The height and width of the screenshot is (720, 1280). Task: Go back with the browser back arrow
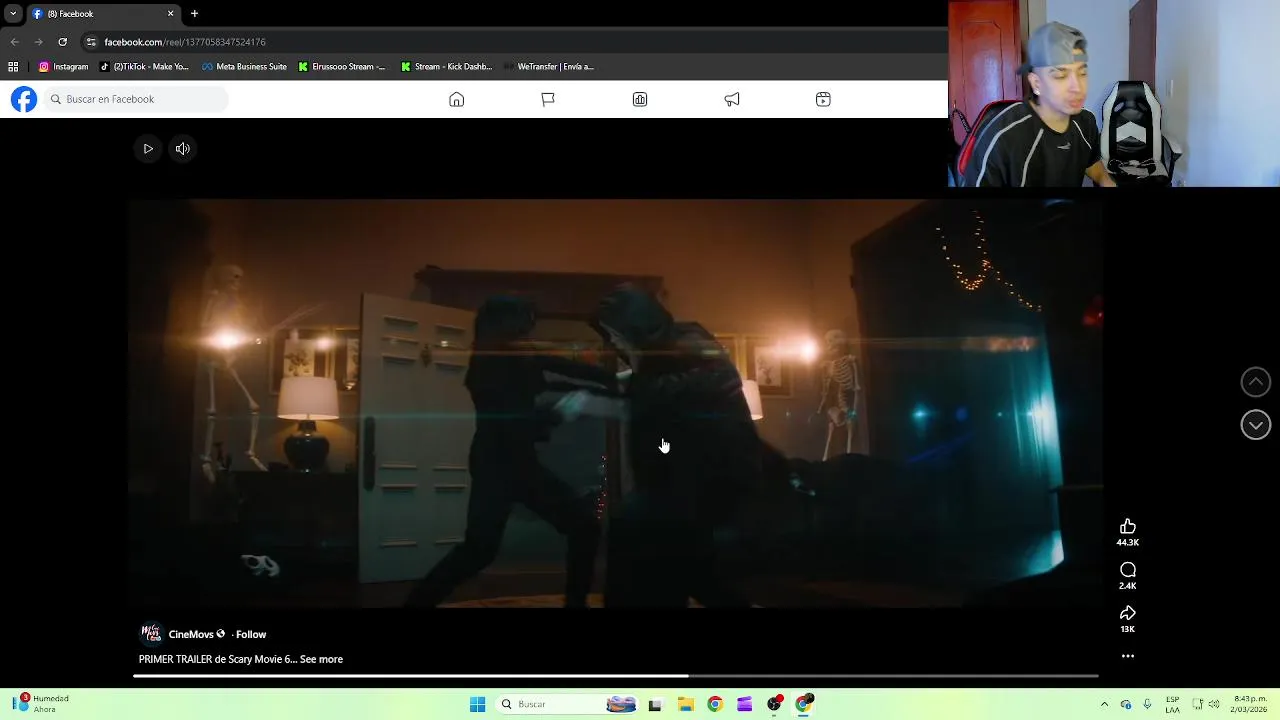(x=14, y=42)
